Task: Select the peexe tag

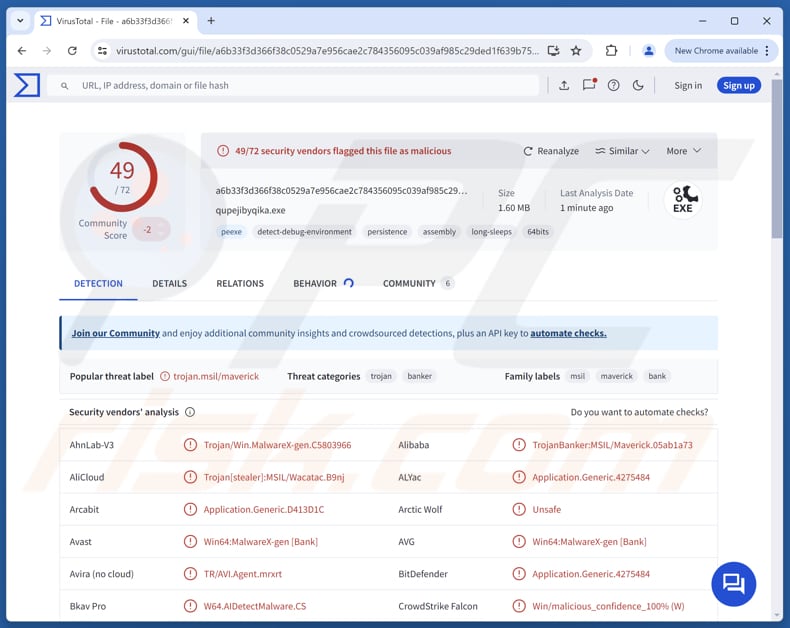Action: 231,232
